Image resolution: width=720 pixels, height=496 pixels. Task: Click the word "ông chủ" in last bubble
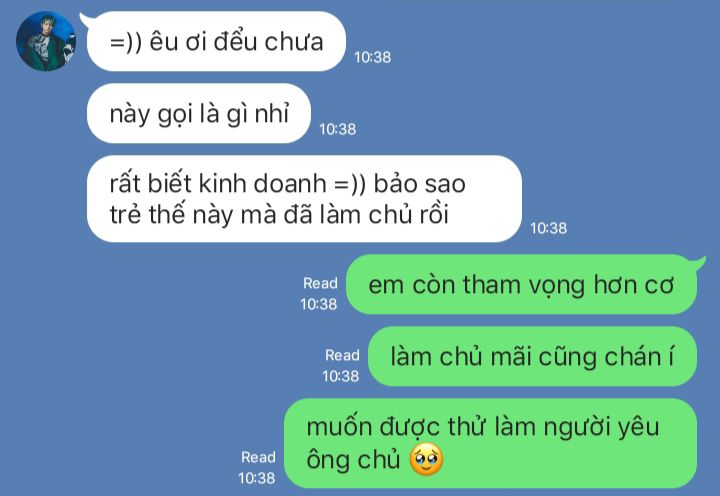354,460
